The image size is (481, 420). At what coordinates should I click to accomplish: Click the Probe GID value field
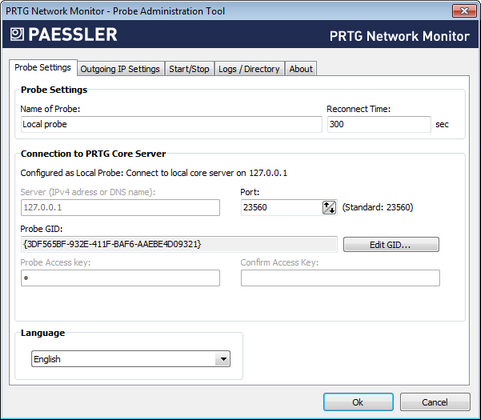pos(179,245)
